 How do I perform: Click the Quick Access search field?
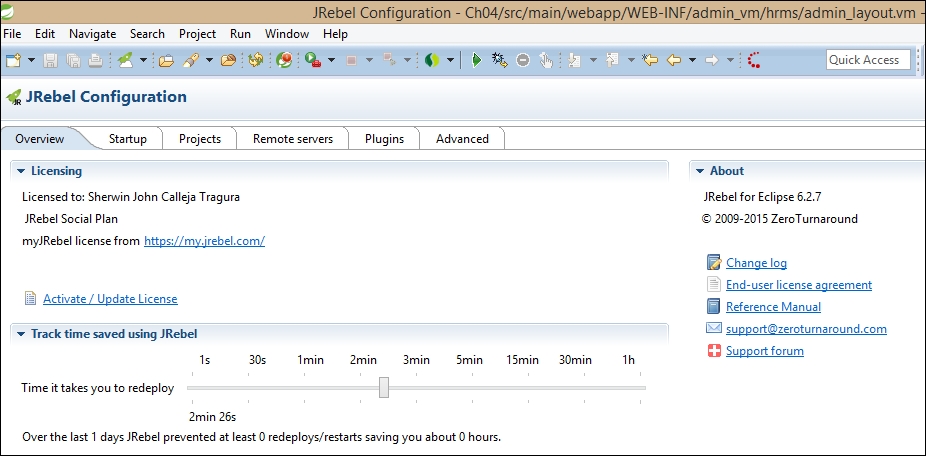867,60
